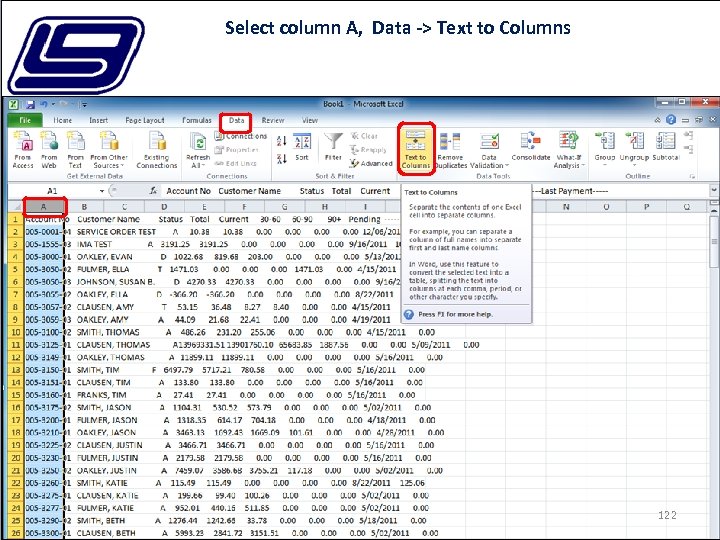Select column N header
Screen dimensions: 720x540
[566, 207]
